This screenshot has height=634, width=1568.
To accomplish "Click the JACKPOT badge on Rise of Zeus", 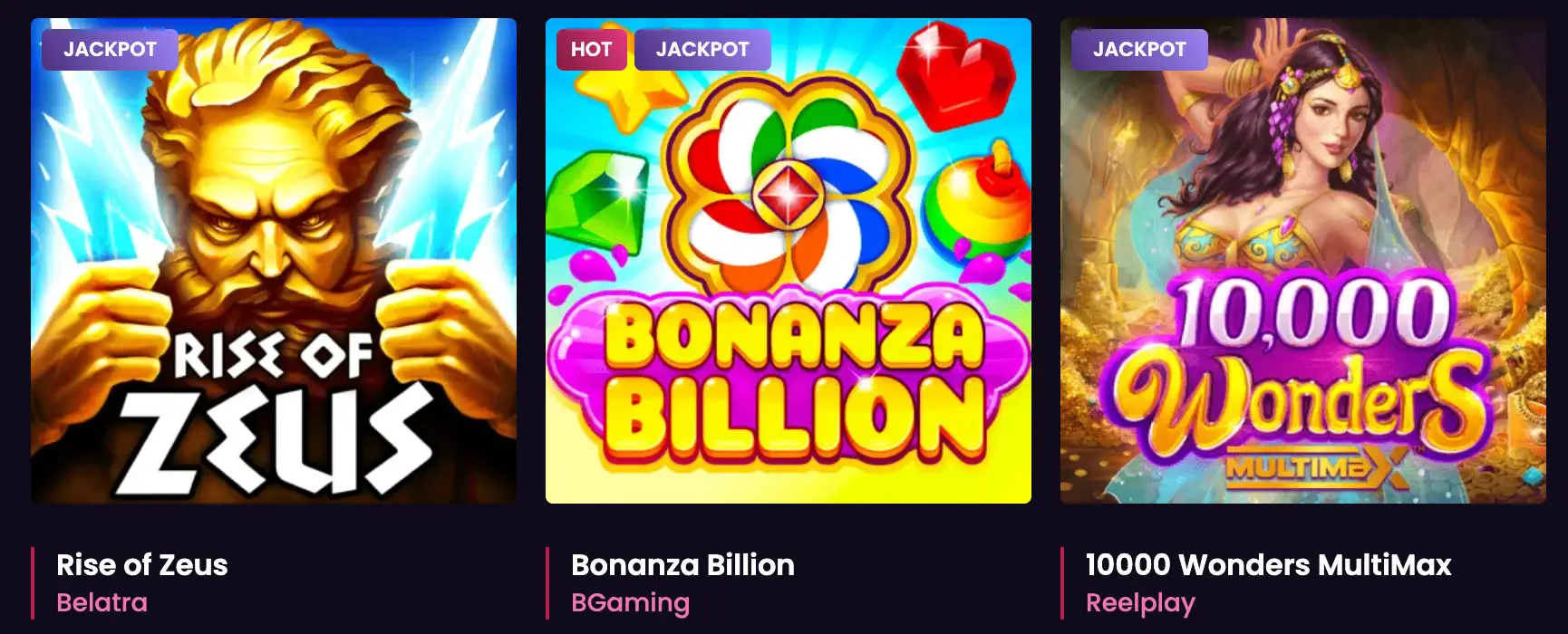I will pos(111,50).
